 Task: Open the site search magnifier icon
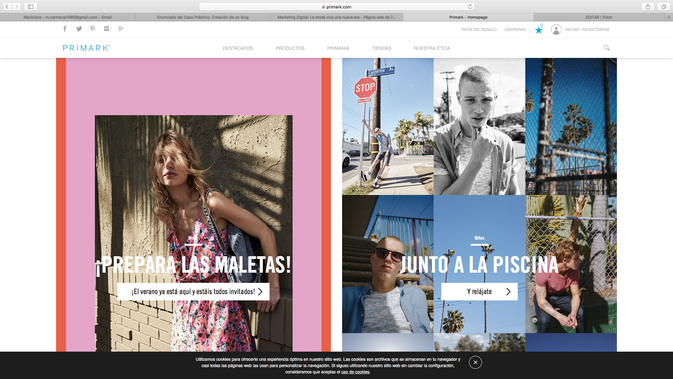pyautogui.click(x=606, y=48)
